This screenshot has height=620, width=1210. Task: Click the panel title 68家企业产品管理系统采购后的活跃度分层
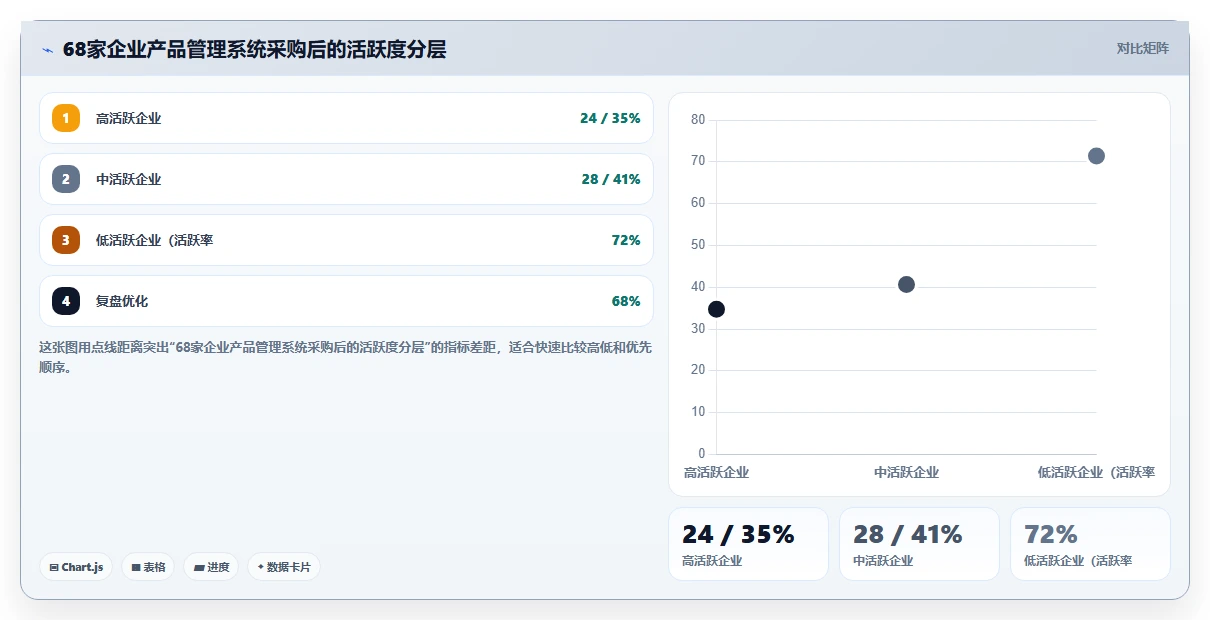[254, 49]
